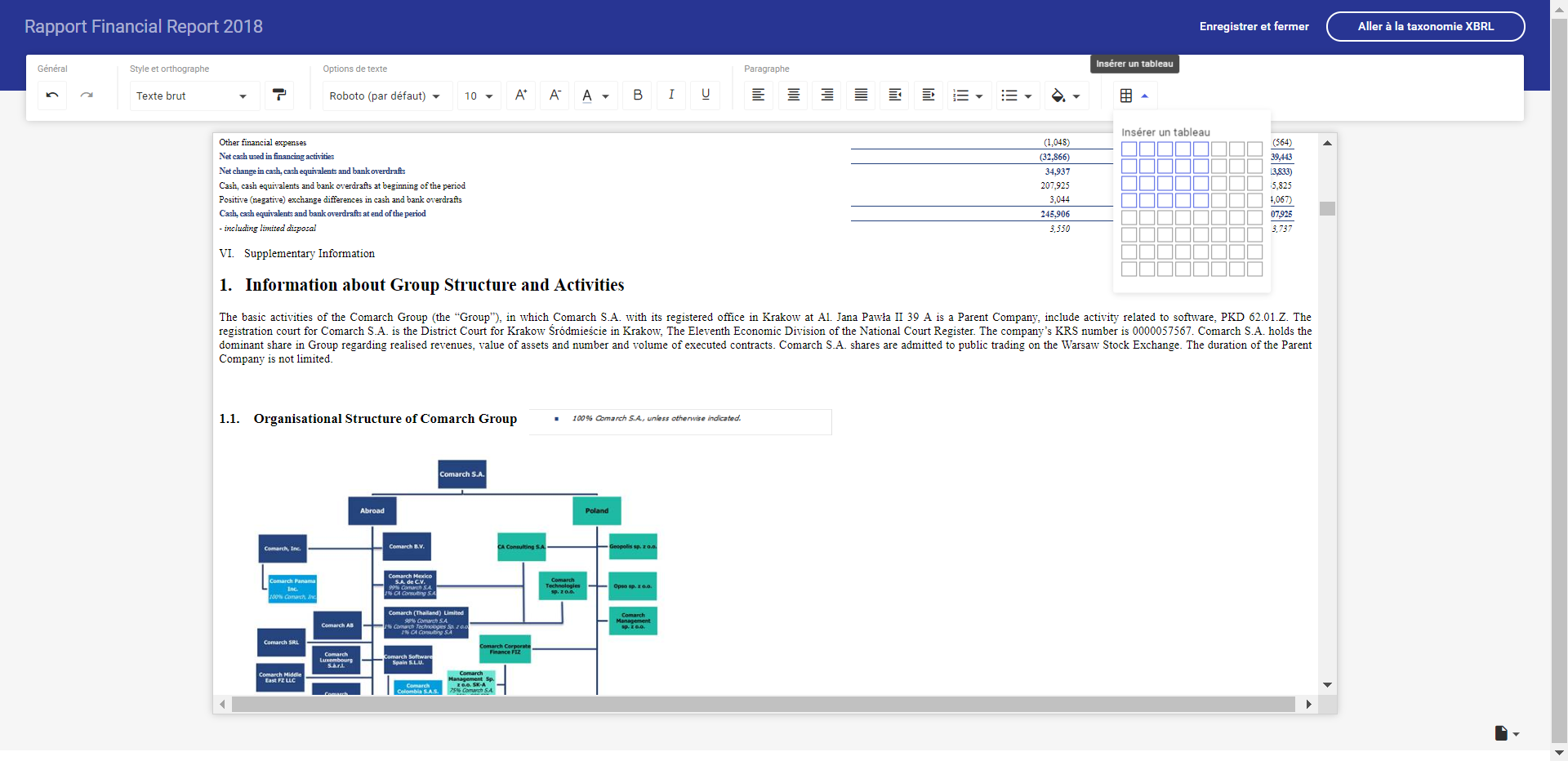
Task: Open the font size 10 dropdown
Action: (479, 96)
